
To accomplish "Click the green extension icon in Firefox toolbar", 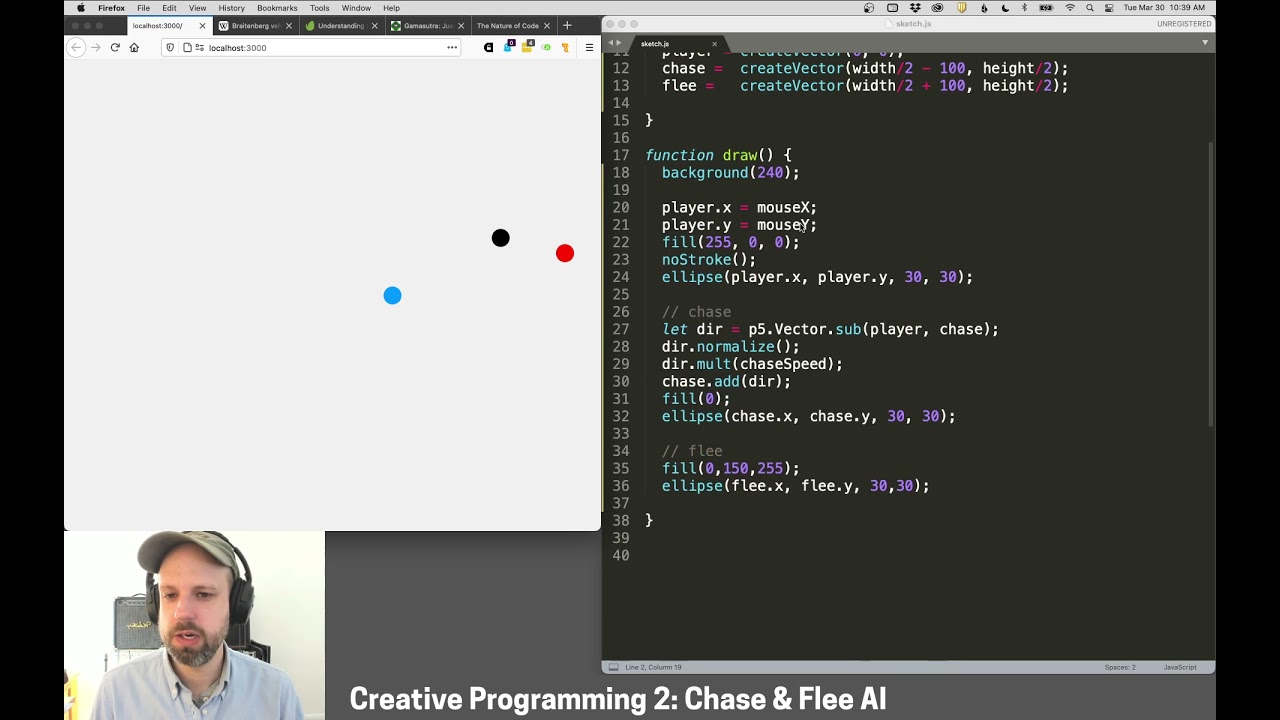I will point(546,47).
